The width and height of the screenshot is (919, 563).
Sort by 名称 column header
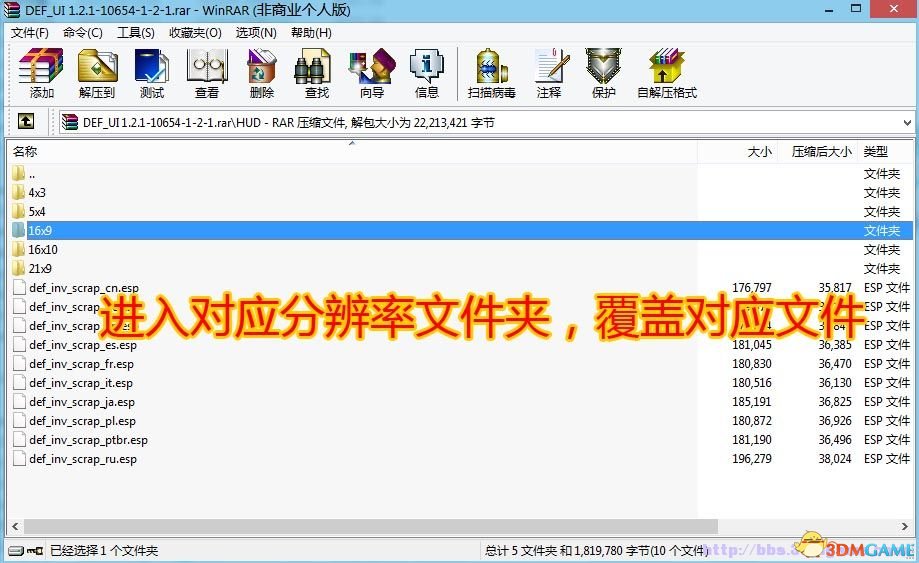pos(352,152)
